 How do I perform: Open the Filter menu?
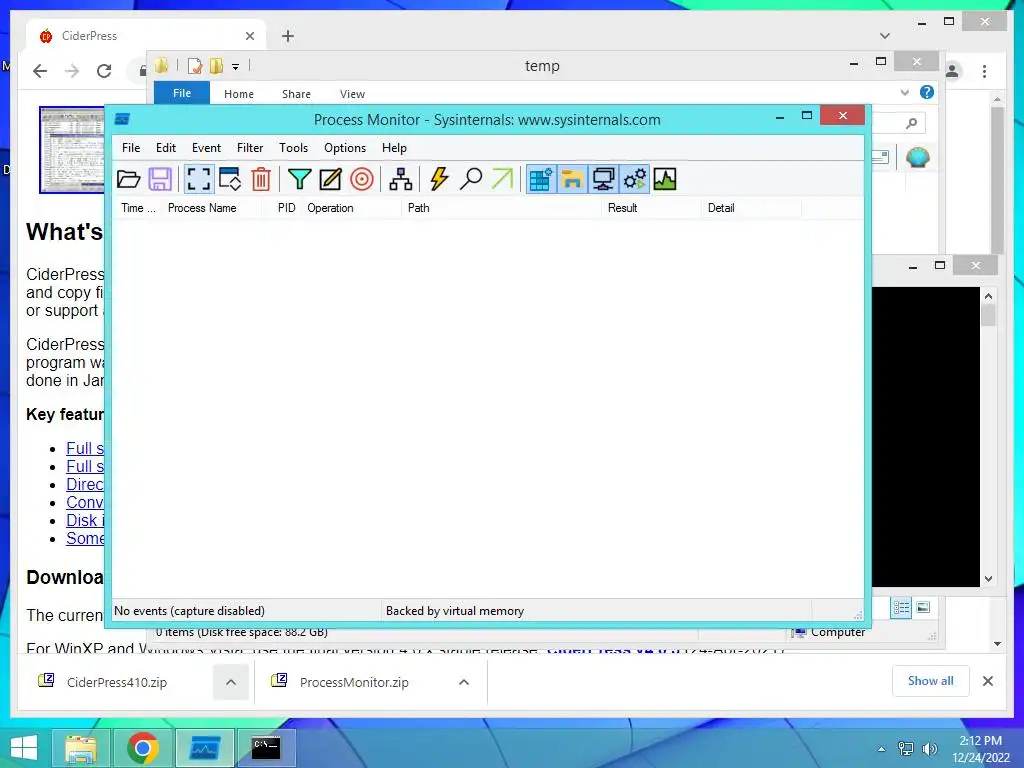250,148
